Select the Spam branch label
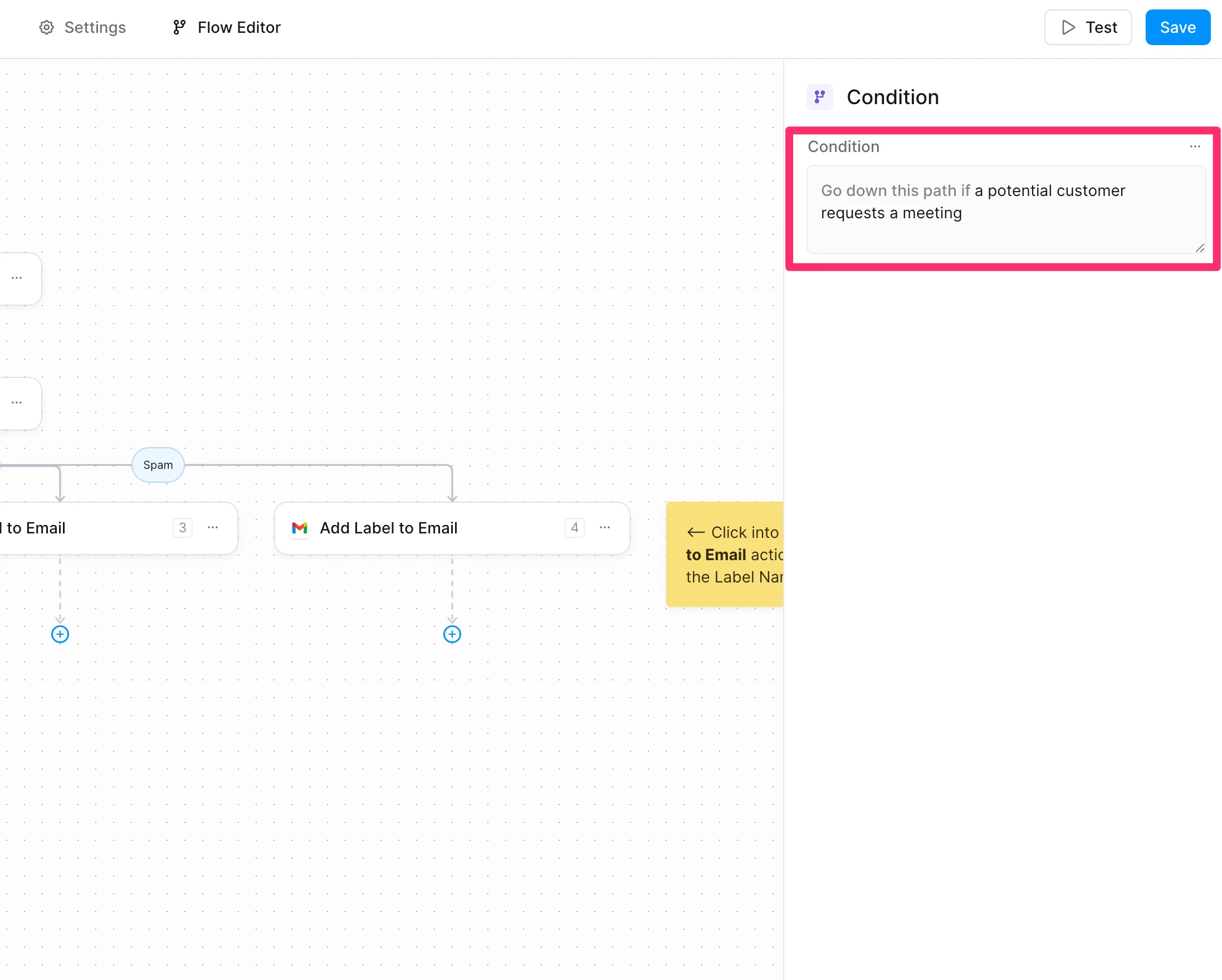1222x980 pixels. click(x=158, y=465)
